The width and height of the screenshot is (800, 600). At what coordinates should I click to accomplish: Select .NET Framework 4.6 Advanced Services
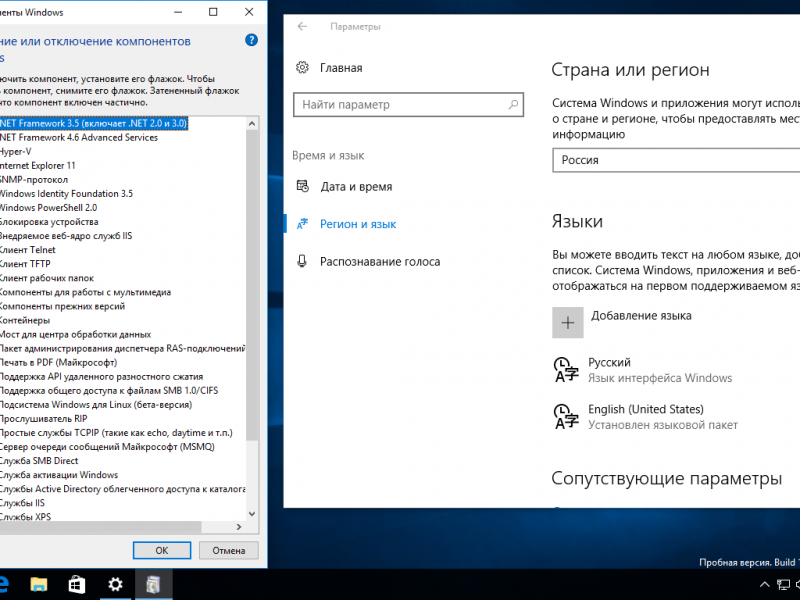79,138
